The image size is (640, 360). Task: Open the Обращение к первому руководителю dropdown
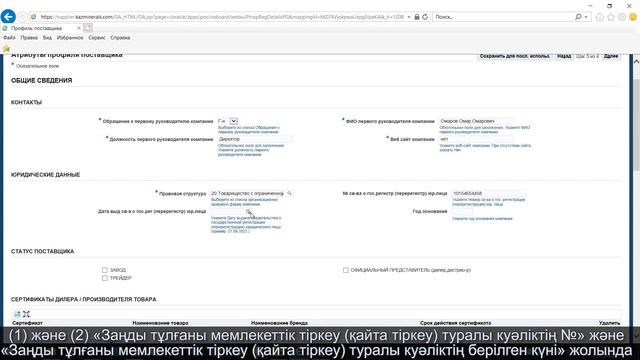click(x=227, y=121)
